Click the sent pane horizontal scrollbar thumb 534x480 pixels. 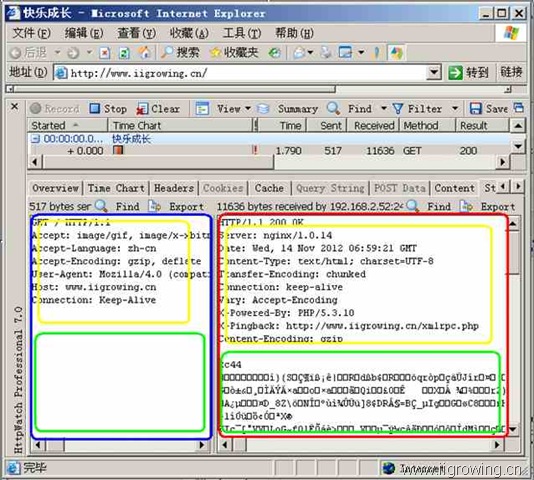55,445
